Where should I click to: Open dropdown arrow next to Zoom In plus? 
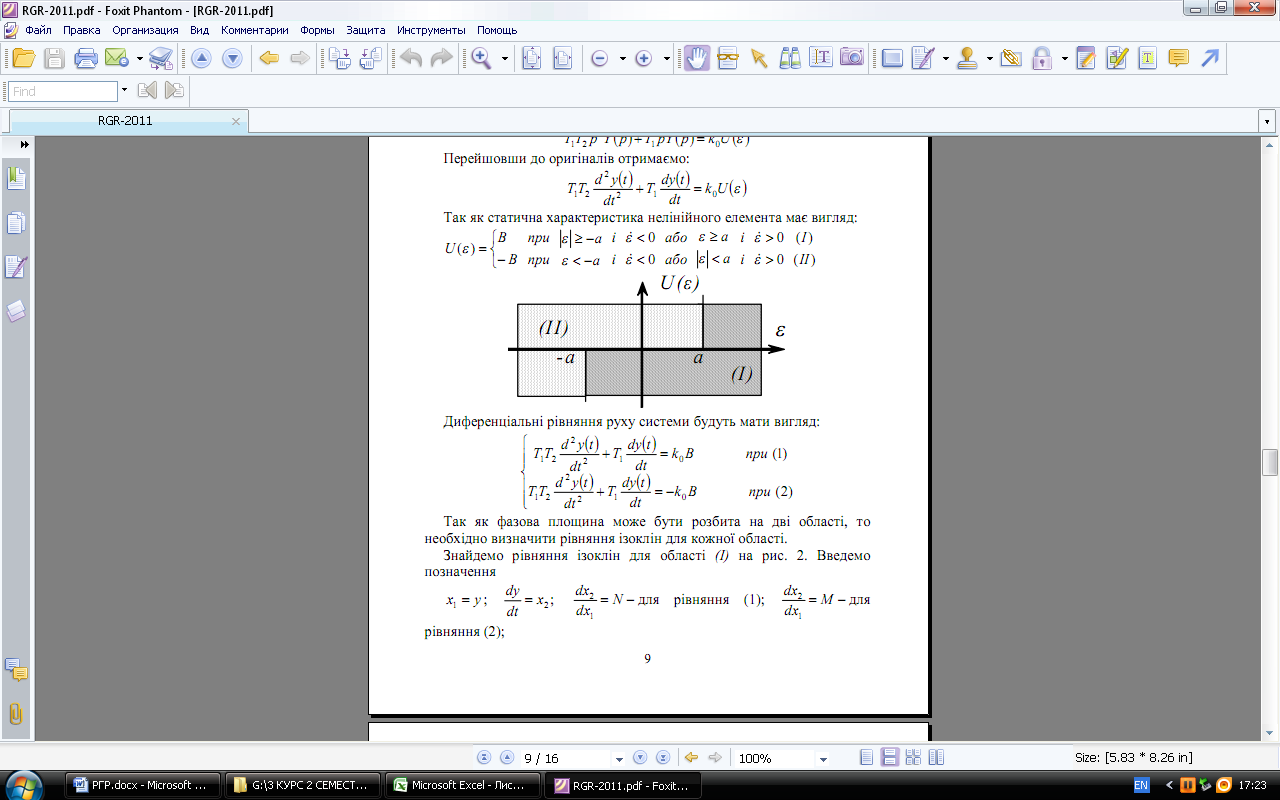[x=666, y=59]
